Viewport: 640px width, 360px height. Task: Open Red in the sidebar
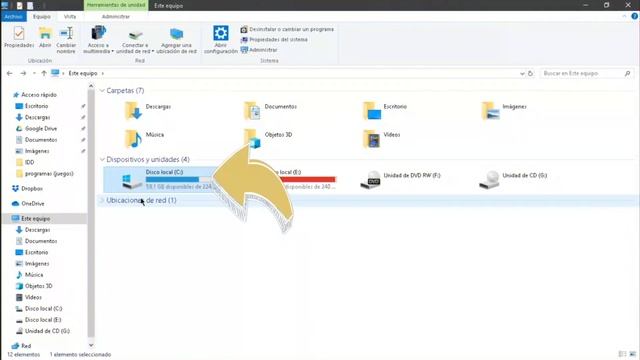click(26, 346)
